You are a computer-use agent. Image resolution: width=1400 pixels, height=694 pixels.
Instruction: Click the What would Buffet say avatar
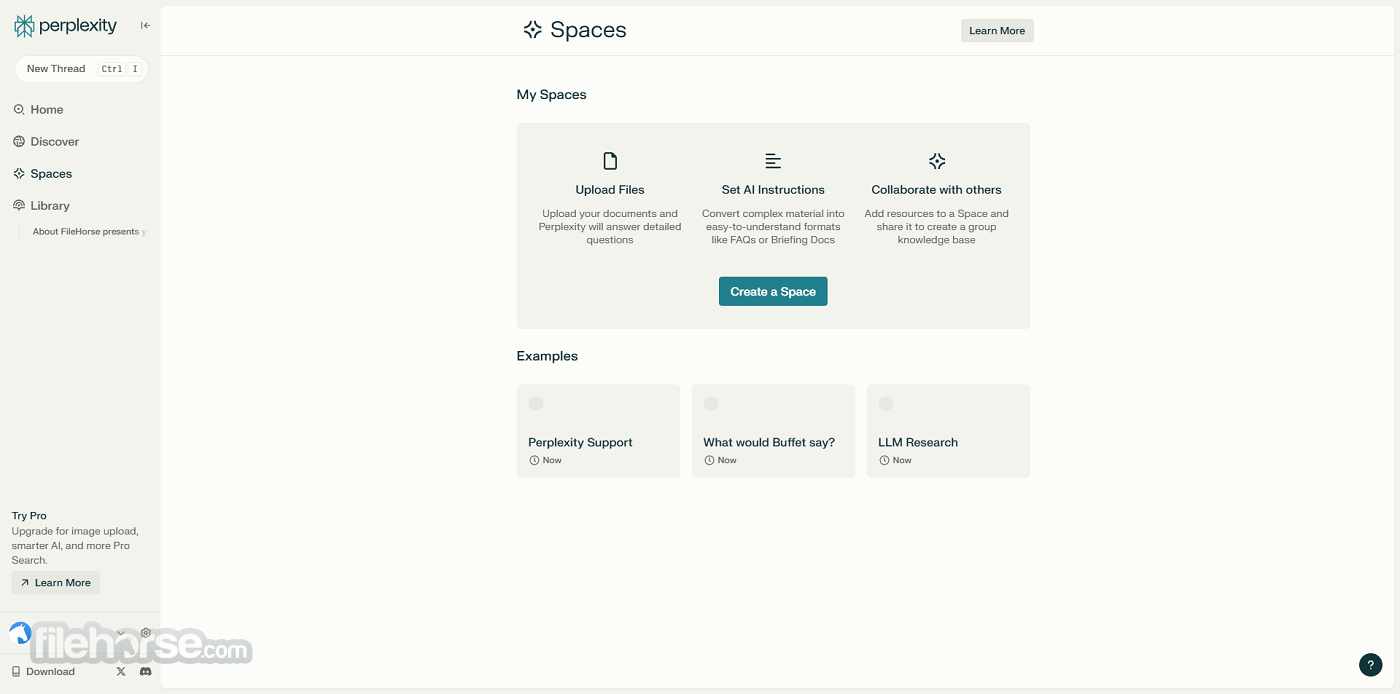[711, 403]
